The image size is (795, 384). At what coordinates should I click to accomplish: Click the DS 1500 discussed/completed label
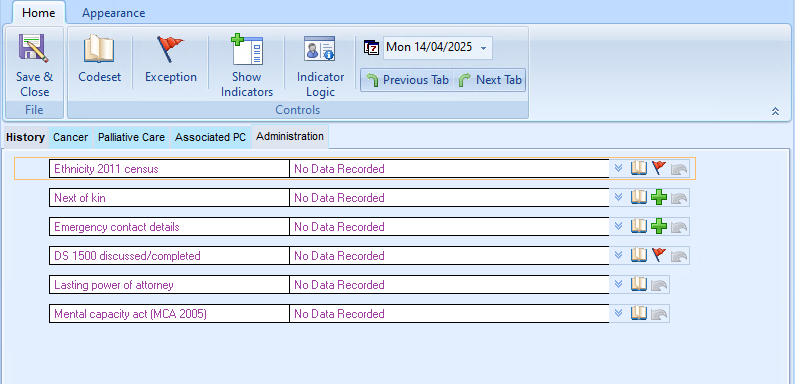coord(169,256)
